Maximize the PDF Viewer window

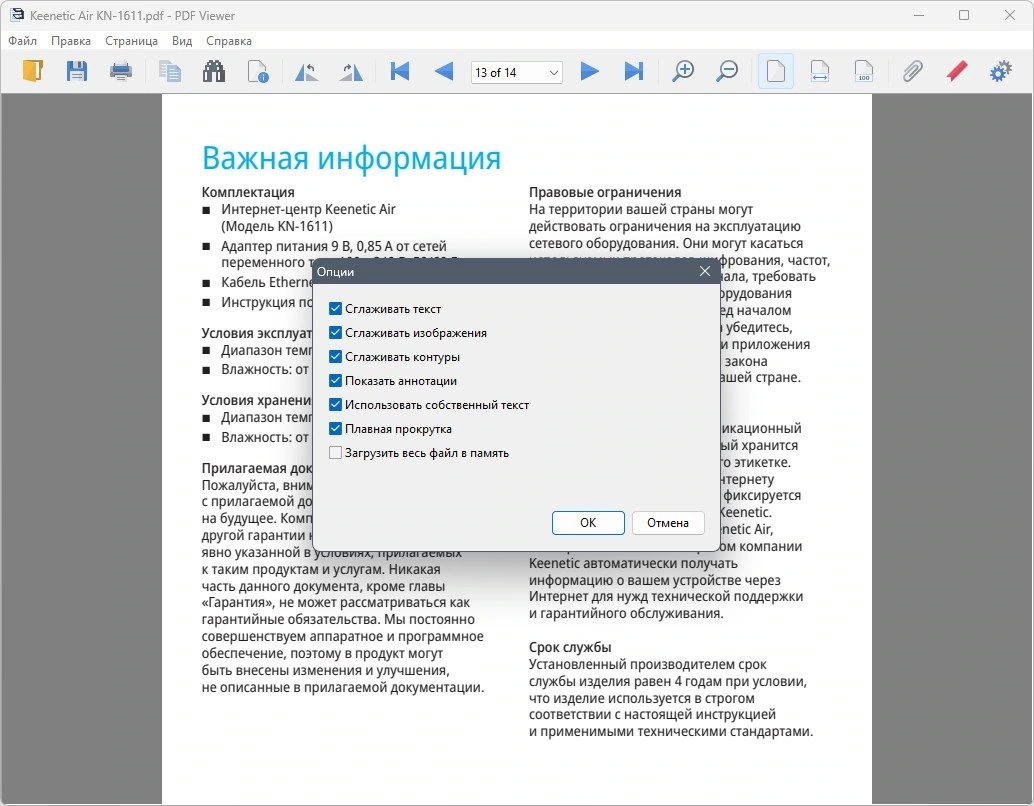(x=964, y=15)
